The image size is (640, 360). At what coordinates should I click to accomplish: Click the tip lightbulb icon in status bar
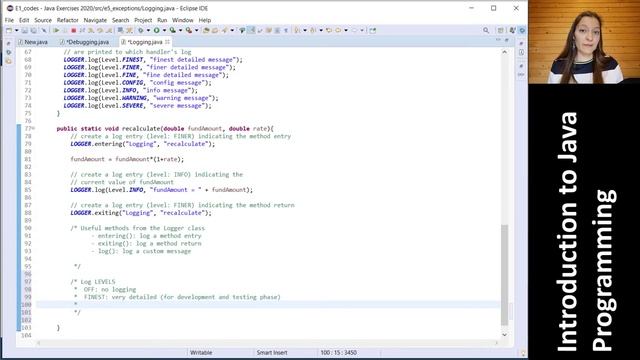(523, 353)
